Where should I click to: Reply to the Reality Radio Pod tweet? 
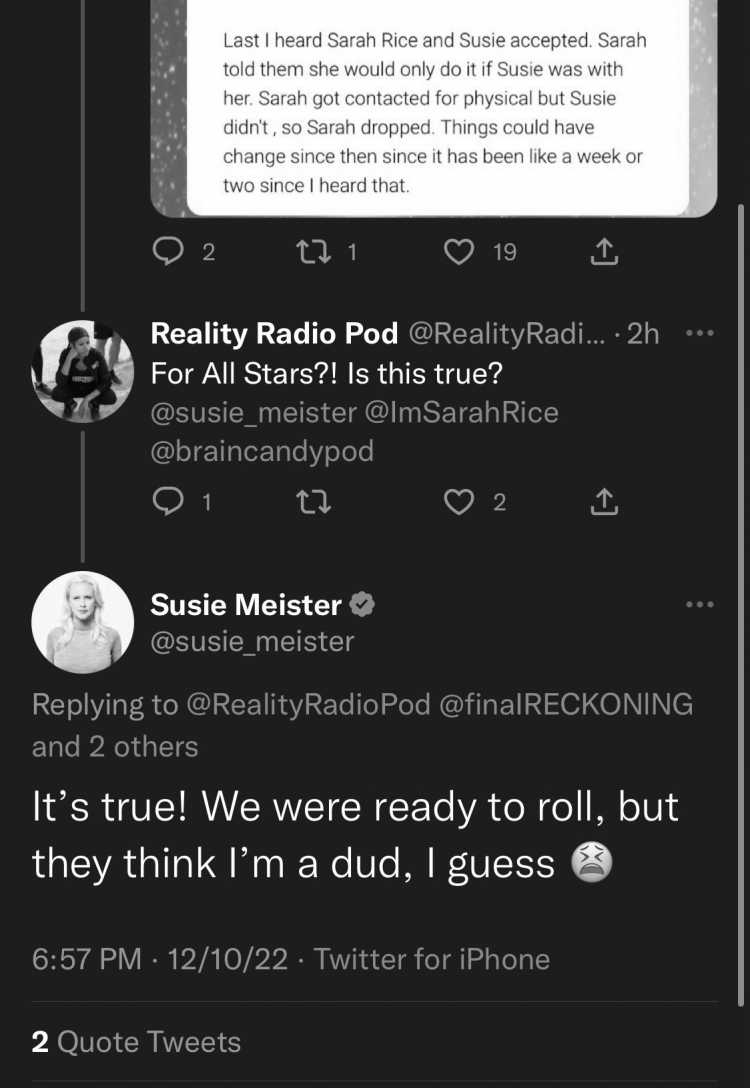point(167,502)
